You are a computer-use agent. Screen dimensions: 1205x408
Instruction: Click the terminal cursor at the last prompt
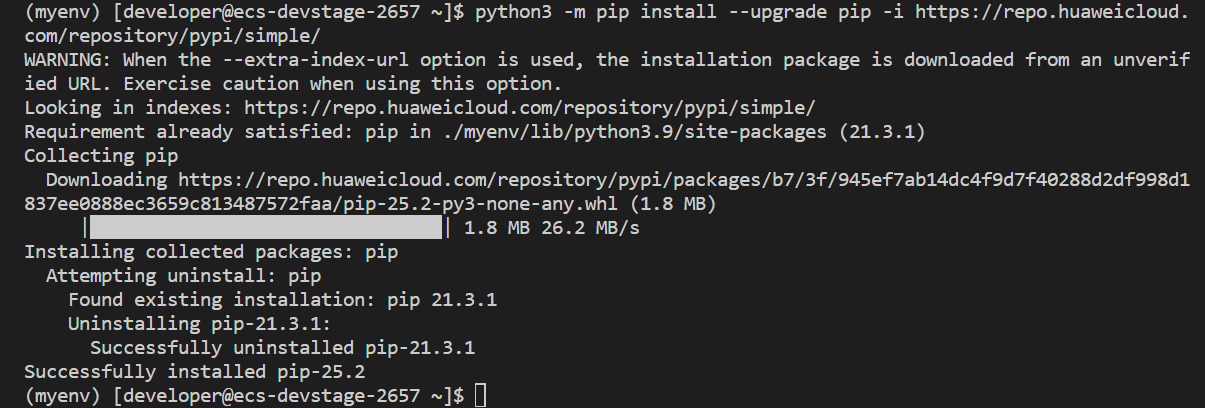[x=481, y=396]
